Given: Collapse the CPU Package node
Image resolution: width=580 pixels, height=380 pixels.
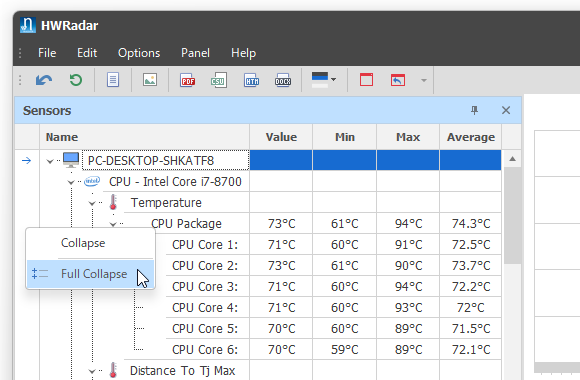Looking at the screenshot, I should (x=113, y=224).
